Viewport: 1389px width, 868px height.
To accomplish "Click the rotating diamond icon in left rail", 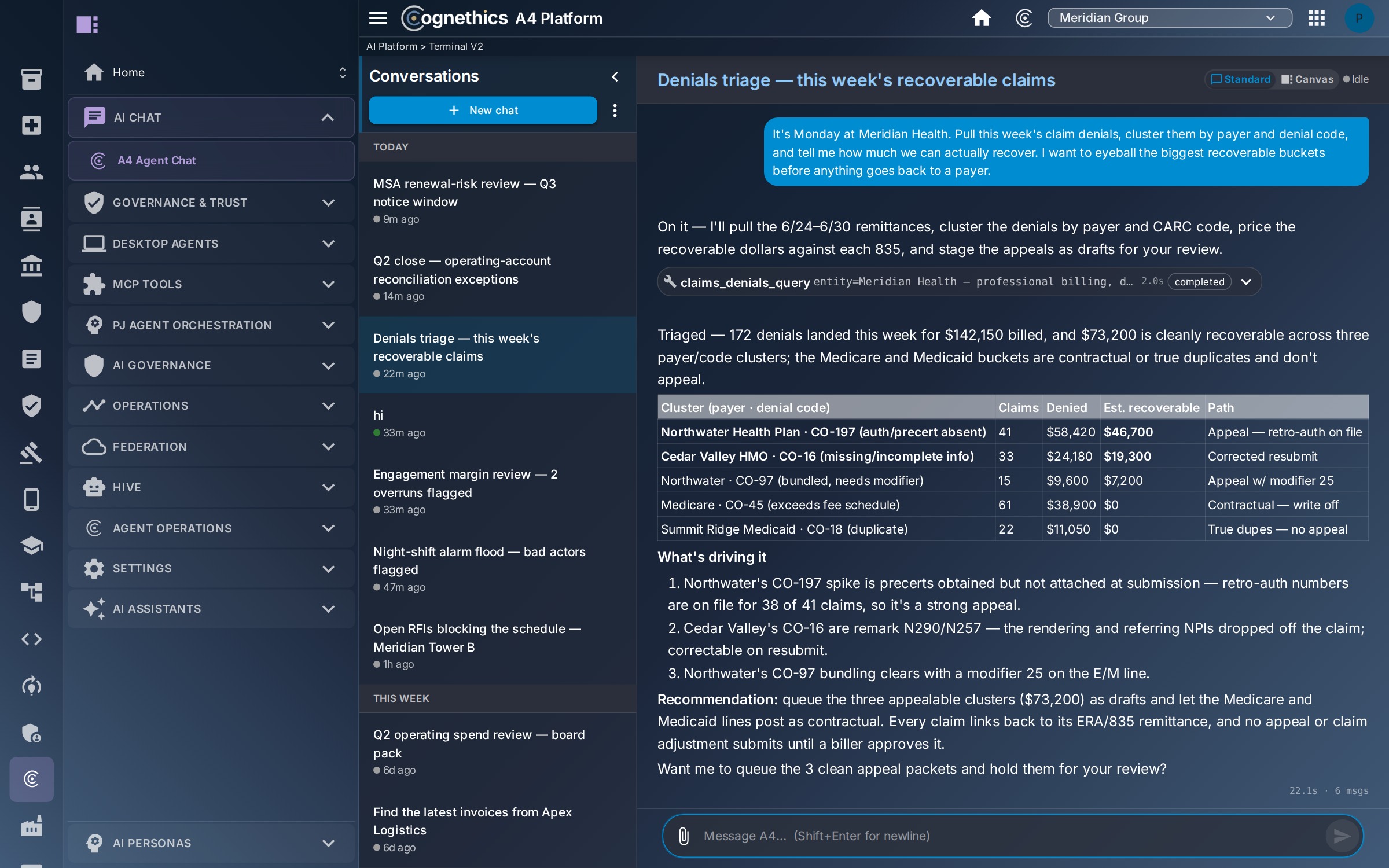I will point(31,686).
